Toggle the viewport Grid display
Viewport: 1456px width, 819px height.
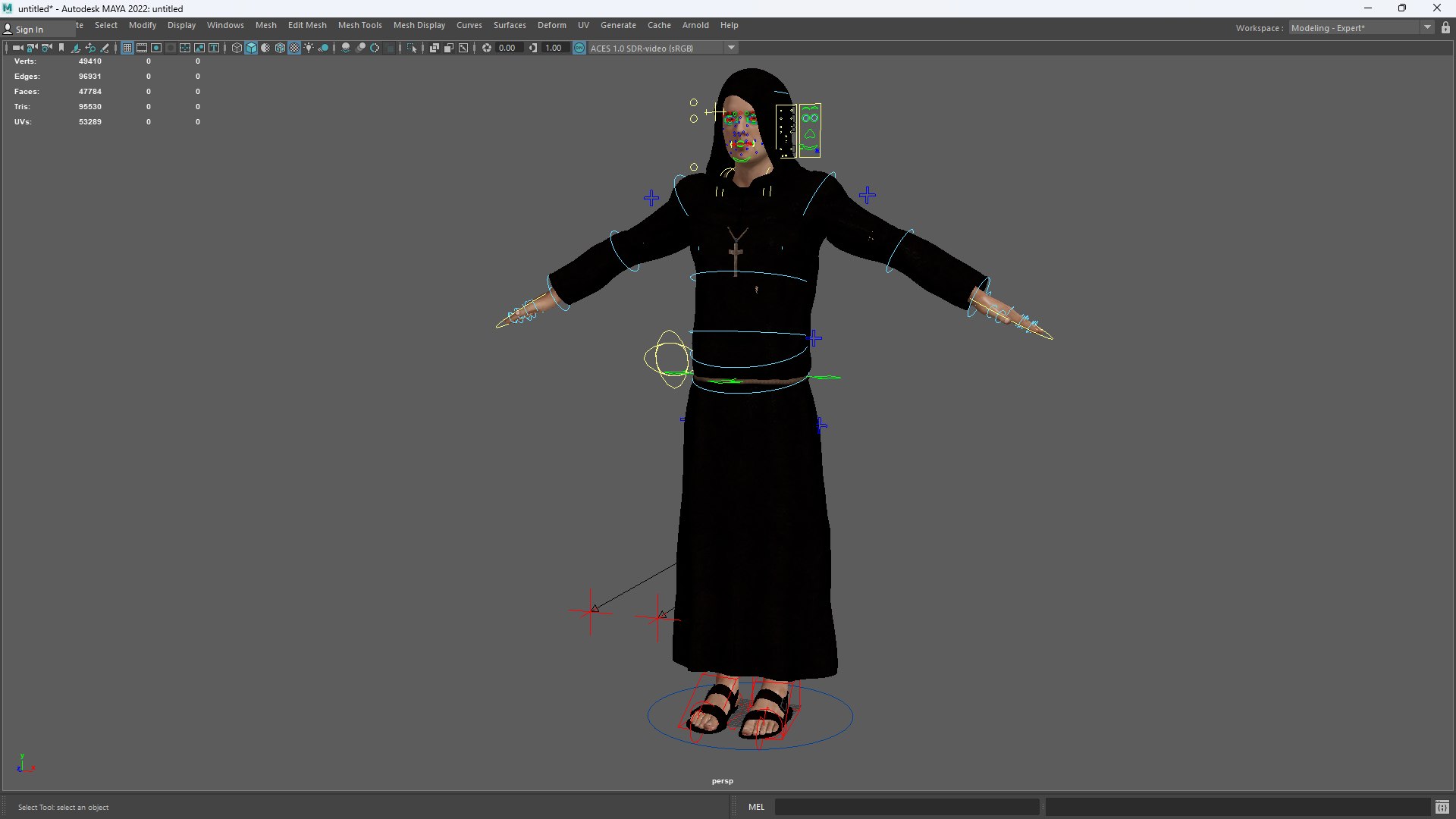[x=127, y=48]
